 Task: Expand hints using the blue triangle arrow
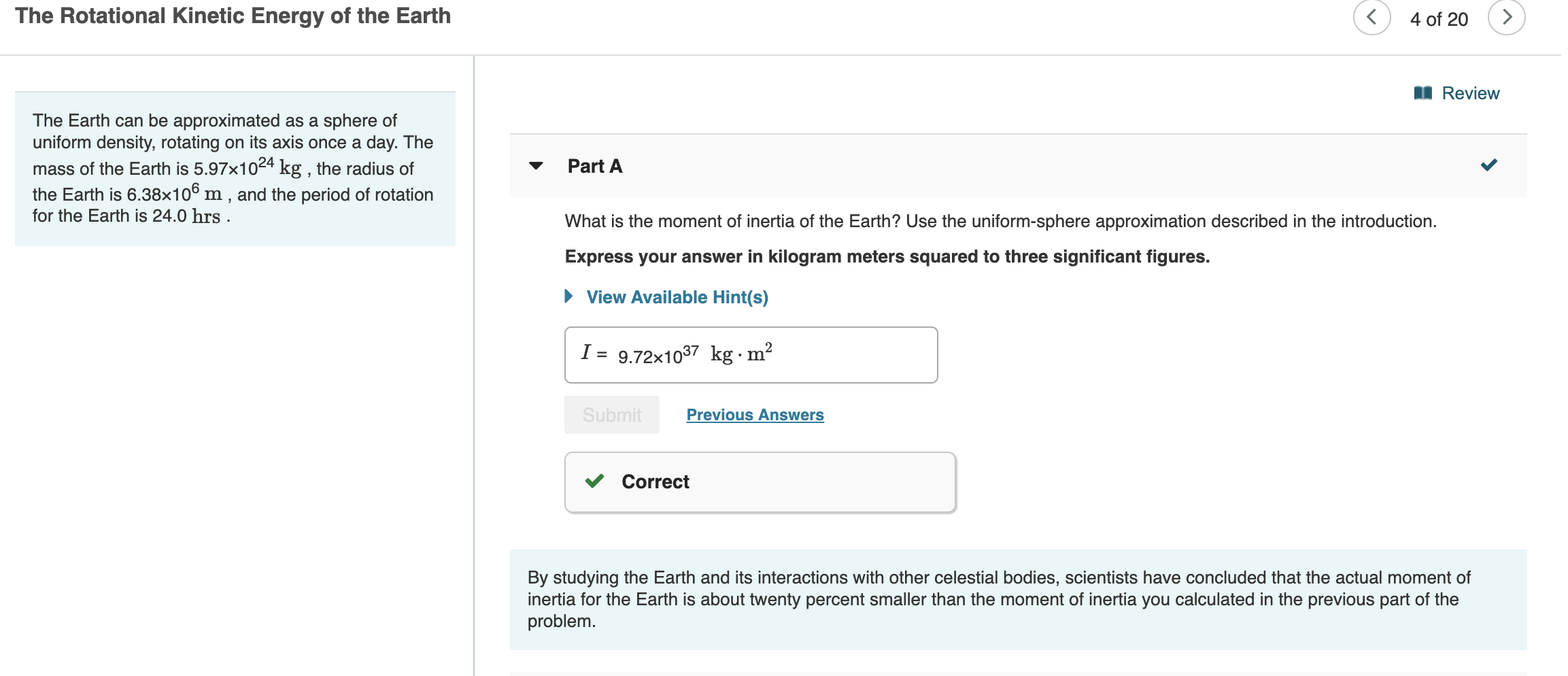point(569,297)
